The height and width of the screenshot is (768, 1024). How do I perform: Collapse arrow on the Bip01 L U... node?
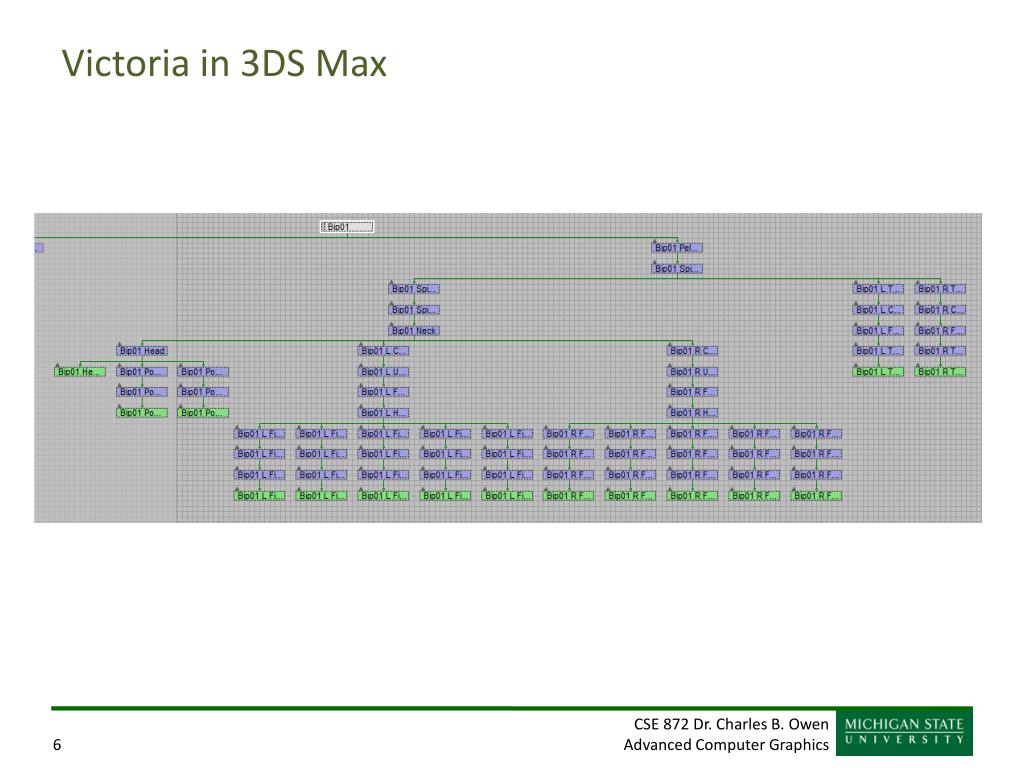(x=360, y=367)
